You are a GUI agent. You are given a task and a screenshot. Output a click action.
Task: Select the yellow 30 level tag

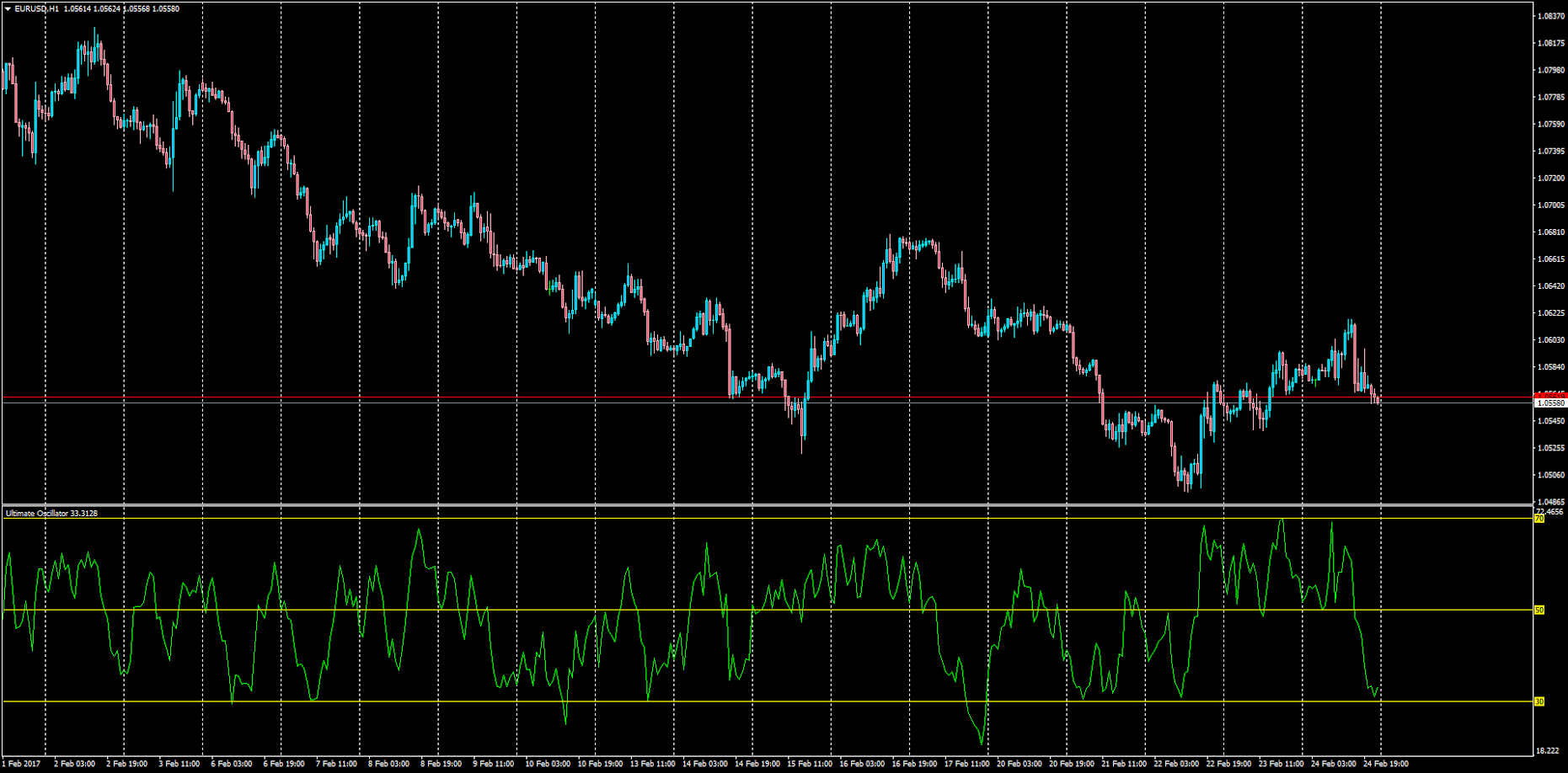(x=1539, y=701)
